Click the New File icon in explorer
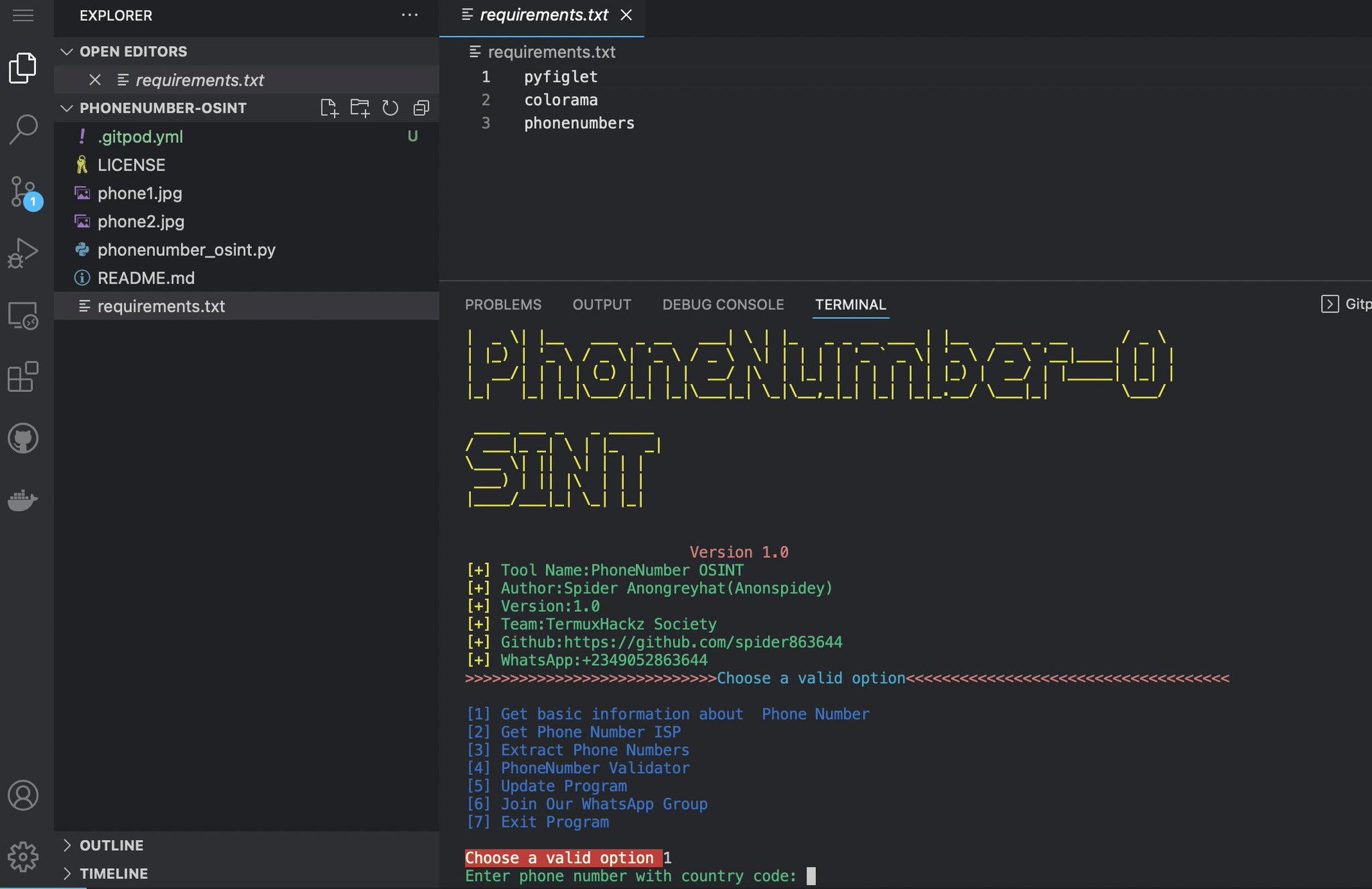This screenshot has height=889, width=1372. pyautogui.click(x=329, y=108)
